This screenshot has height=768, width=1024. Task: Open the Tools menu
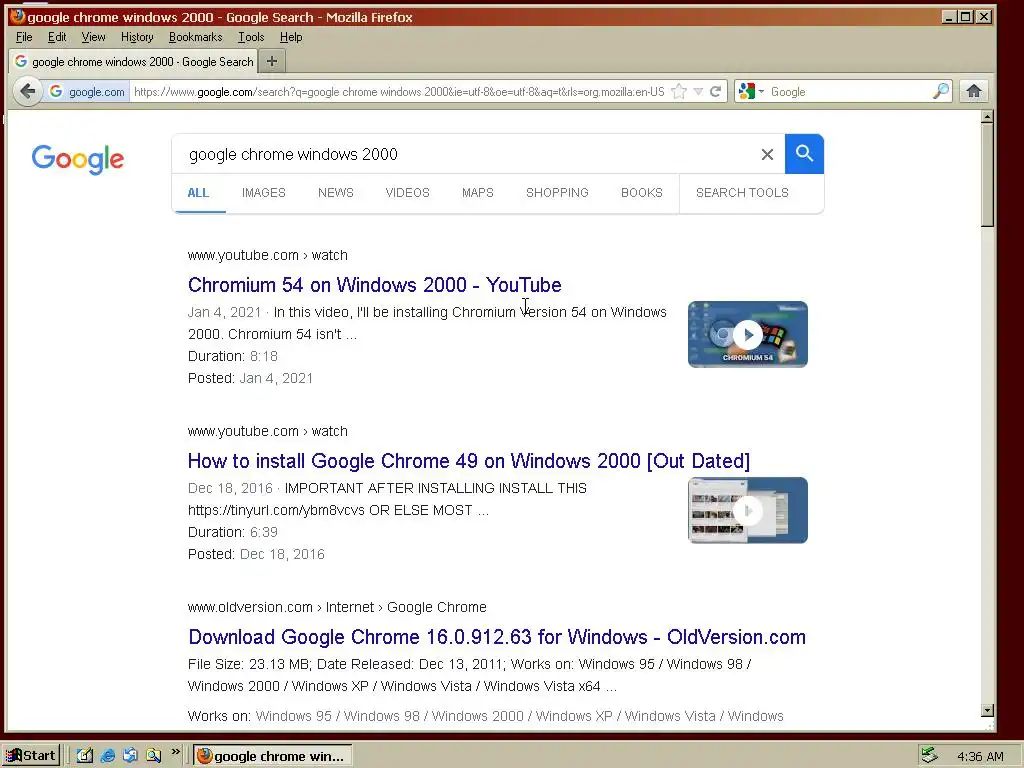(251, 37)
